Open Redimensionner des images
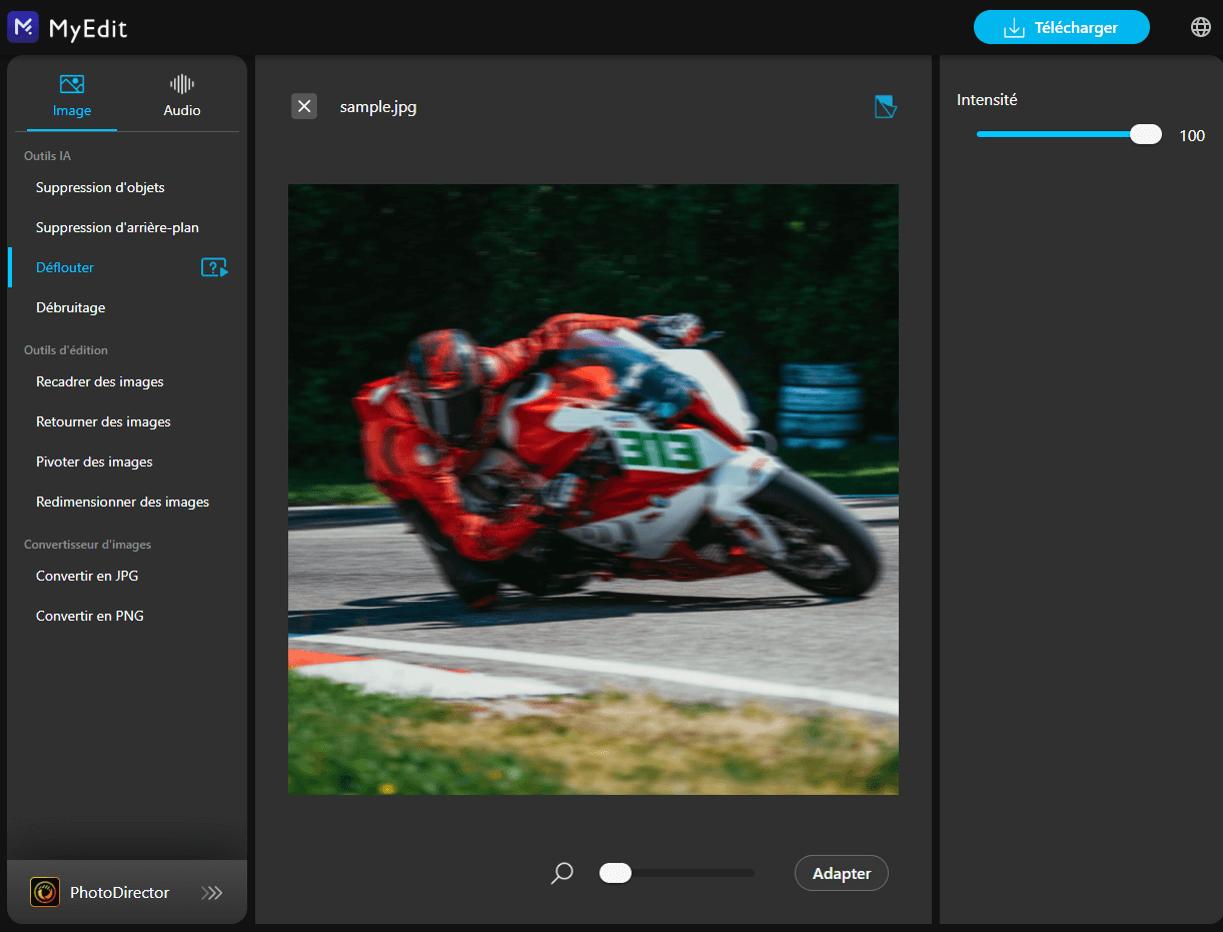Viewport: 1223px width, 932px height. click(122, 501)
